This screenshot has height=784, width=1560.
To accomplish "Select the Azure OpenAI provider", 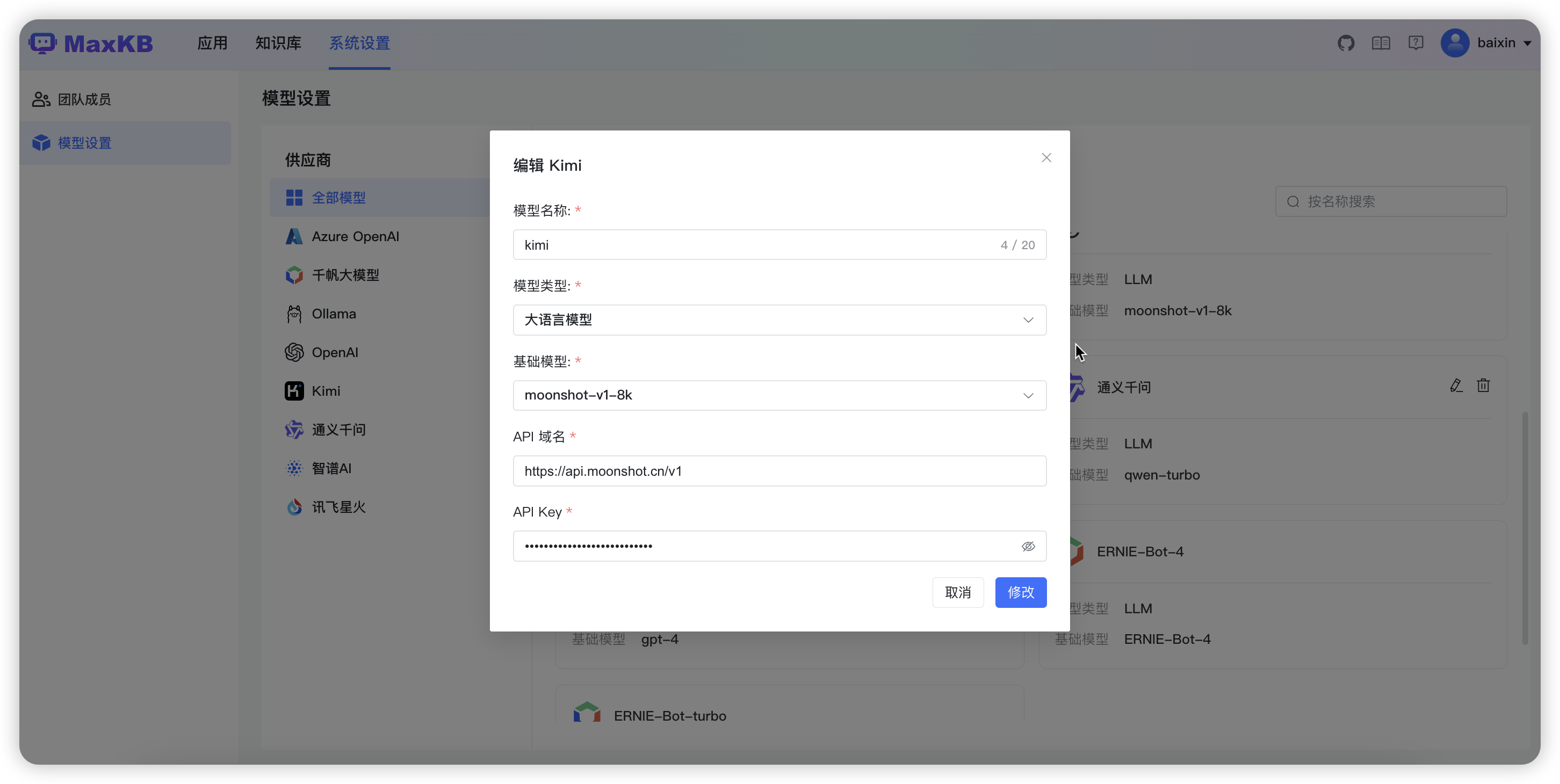I will [355, 236].
